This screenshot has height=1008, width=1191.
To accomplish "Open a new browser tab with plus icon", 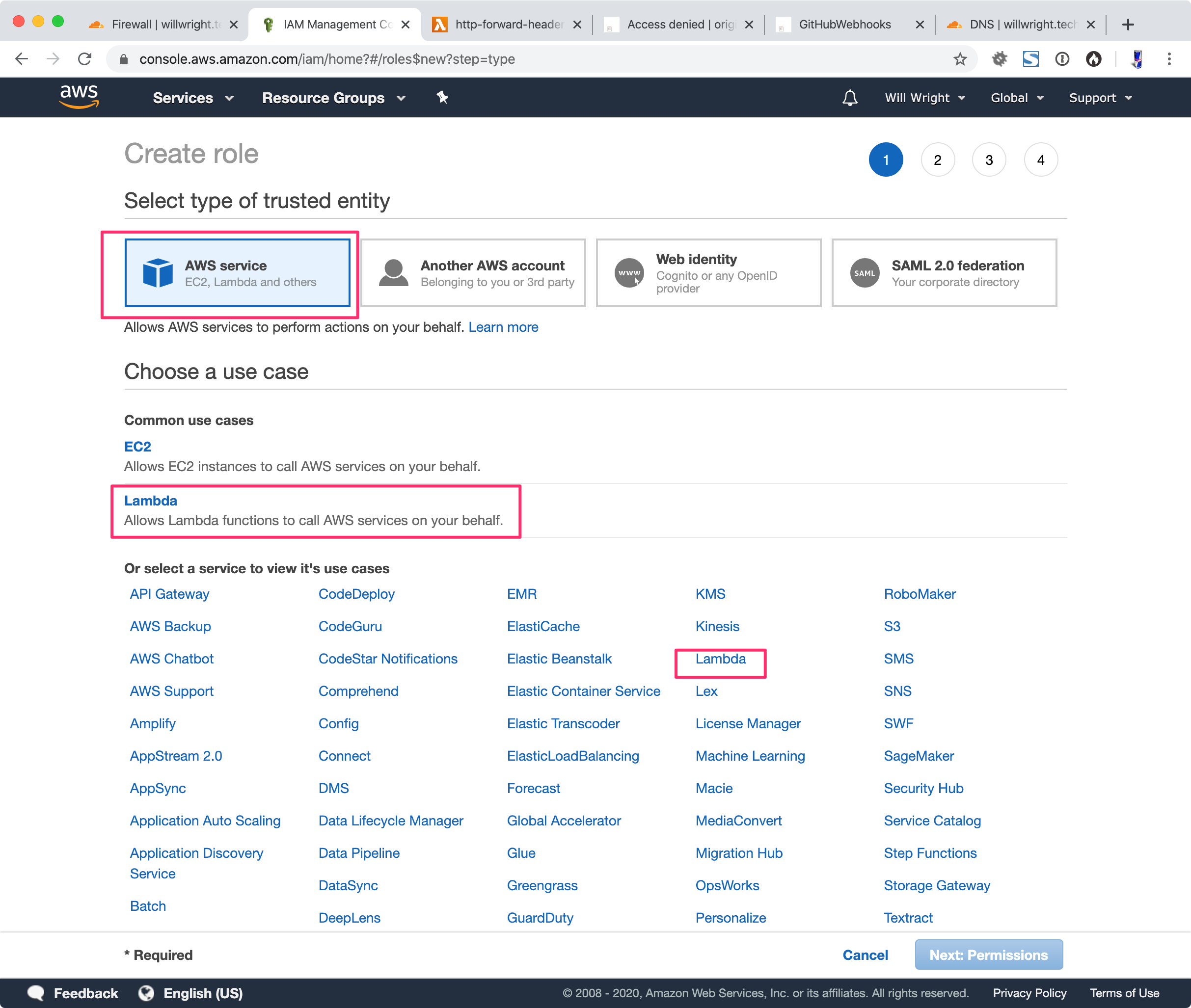I will pyautogui.click(x=1128, y=25).
